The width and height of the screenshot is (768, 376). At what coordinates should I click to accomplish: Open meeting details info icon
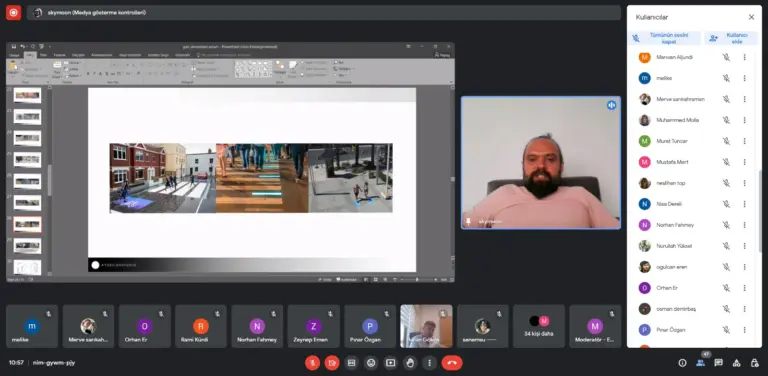[682, 363]
